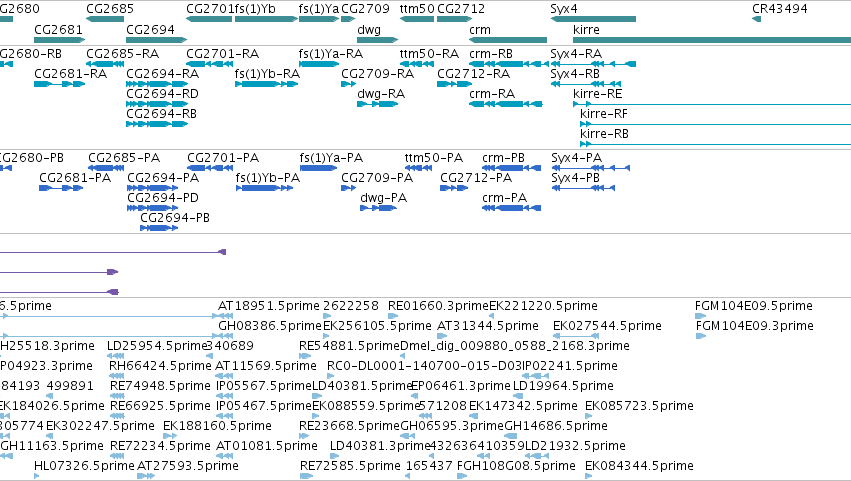Select the 'CG2681' gene label
851x481 pixels.
(58, 30)
